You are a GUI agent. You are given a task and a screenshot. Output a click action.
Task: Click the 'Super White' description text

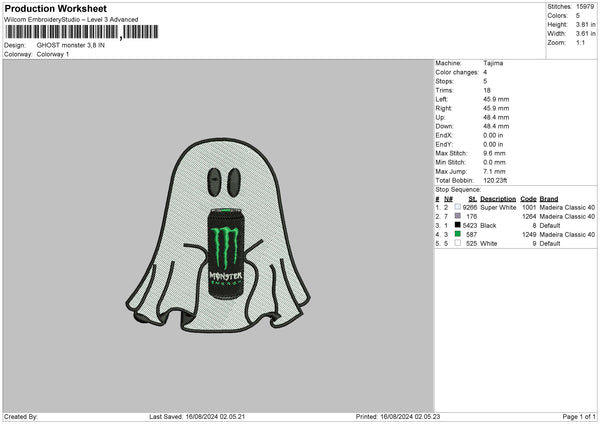[x=498, y=207]
